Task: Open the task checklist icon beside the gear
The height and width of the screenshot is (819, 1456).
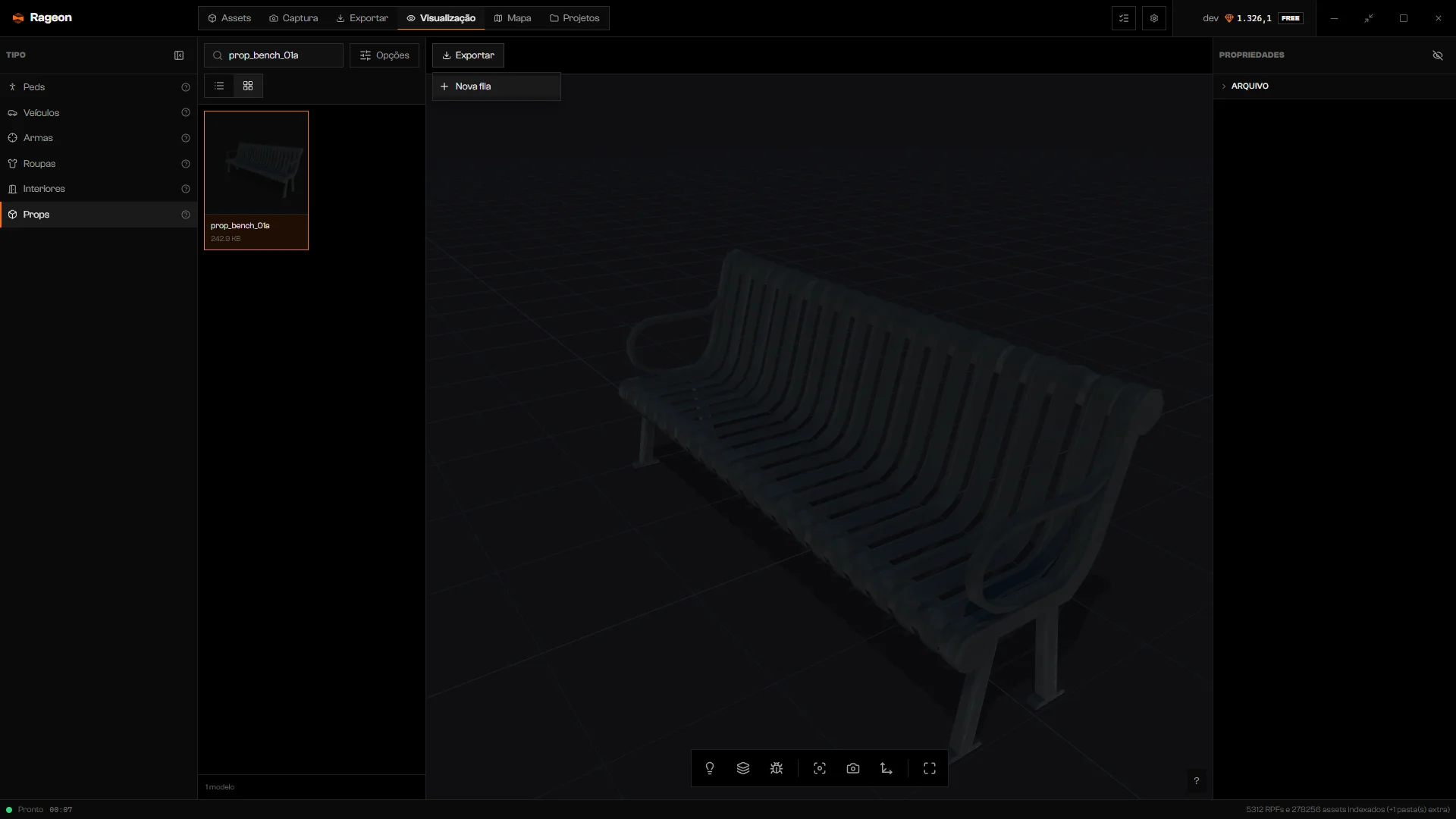Action: 1124,18
